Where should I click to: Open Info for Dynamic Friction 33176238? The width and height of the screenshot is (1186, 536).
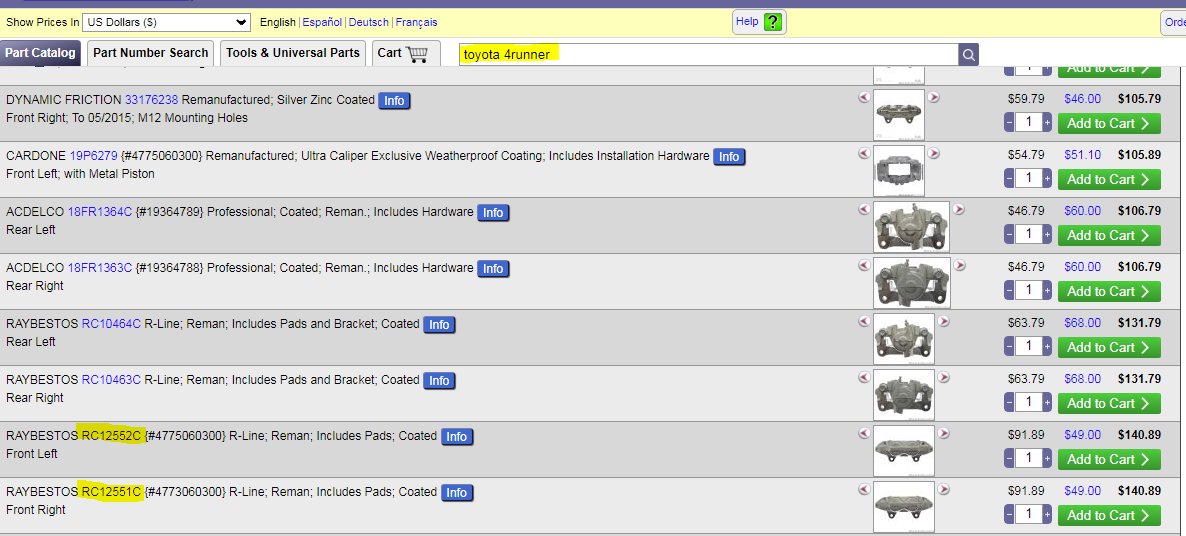click(x=394, y=101)
